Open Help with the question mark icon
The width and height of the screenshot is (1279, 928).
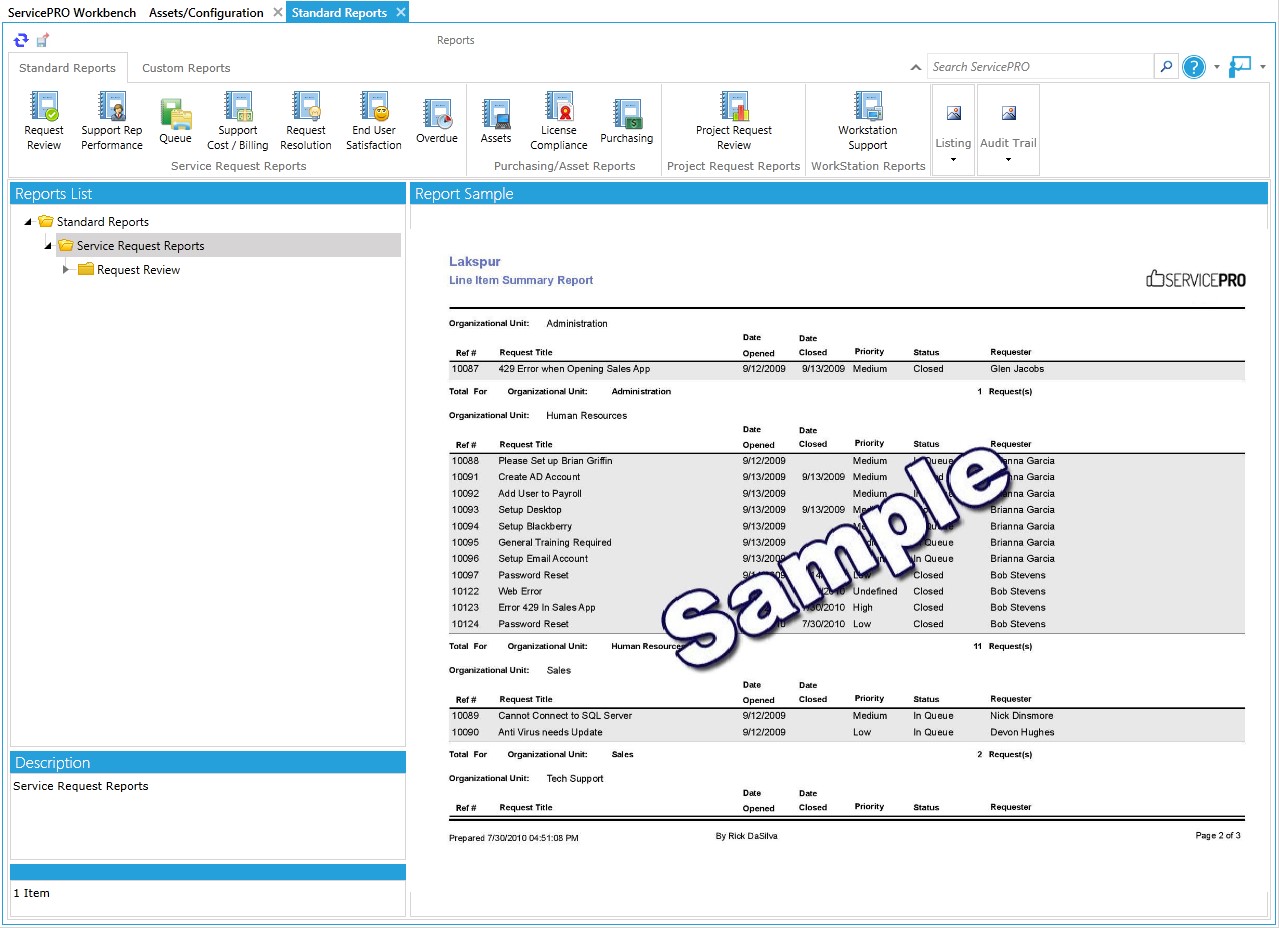tap(1194, 67)
